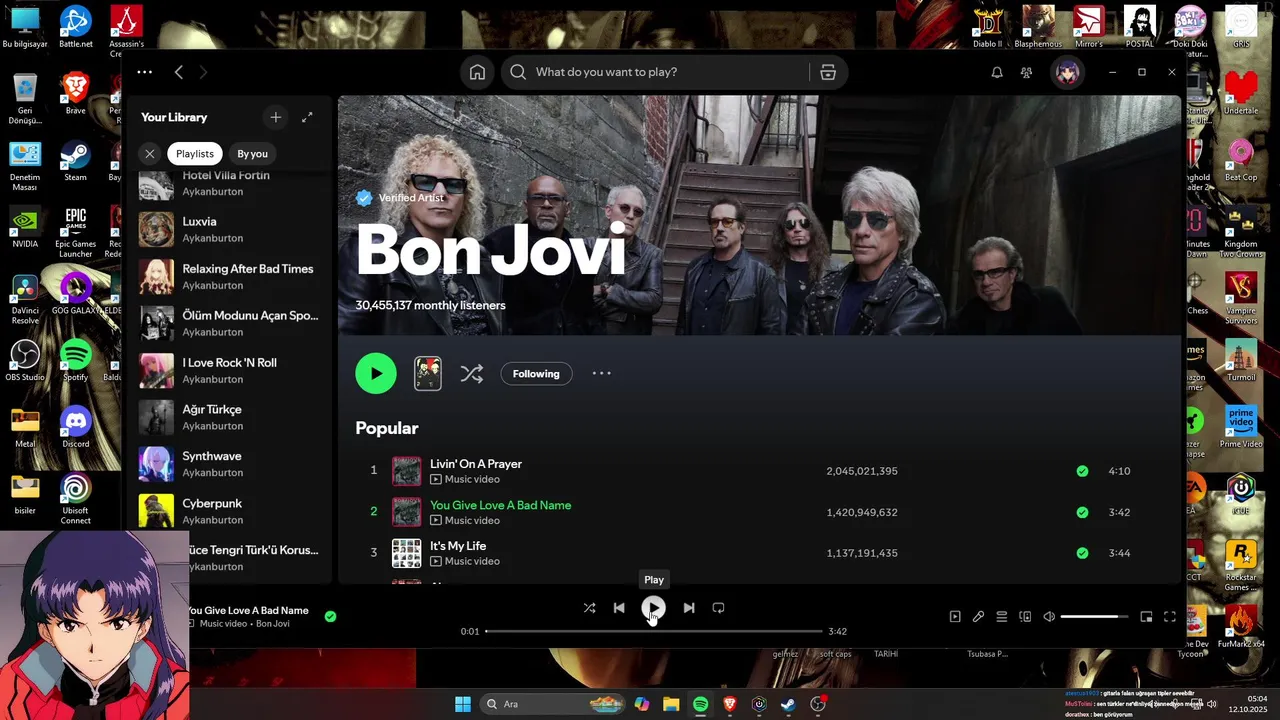This screenshot has width=1280, height=720.
Task: Open Steam from the taskbar
Action: (x=788, y=704)
